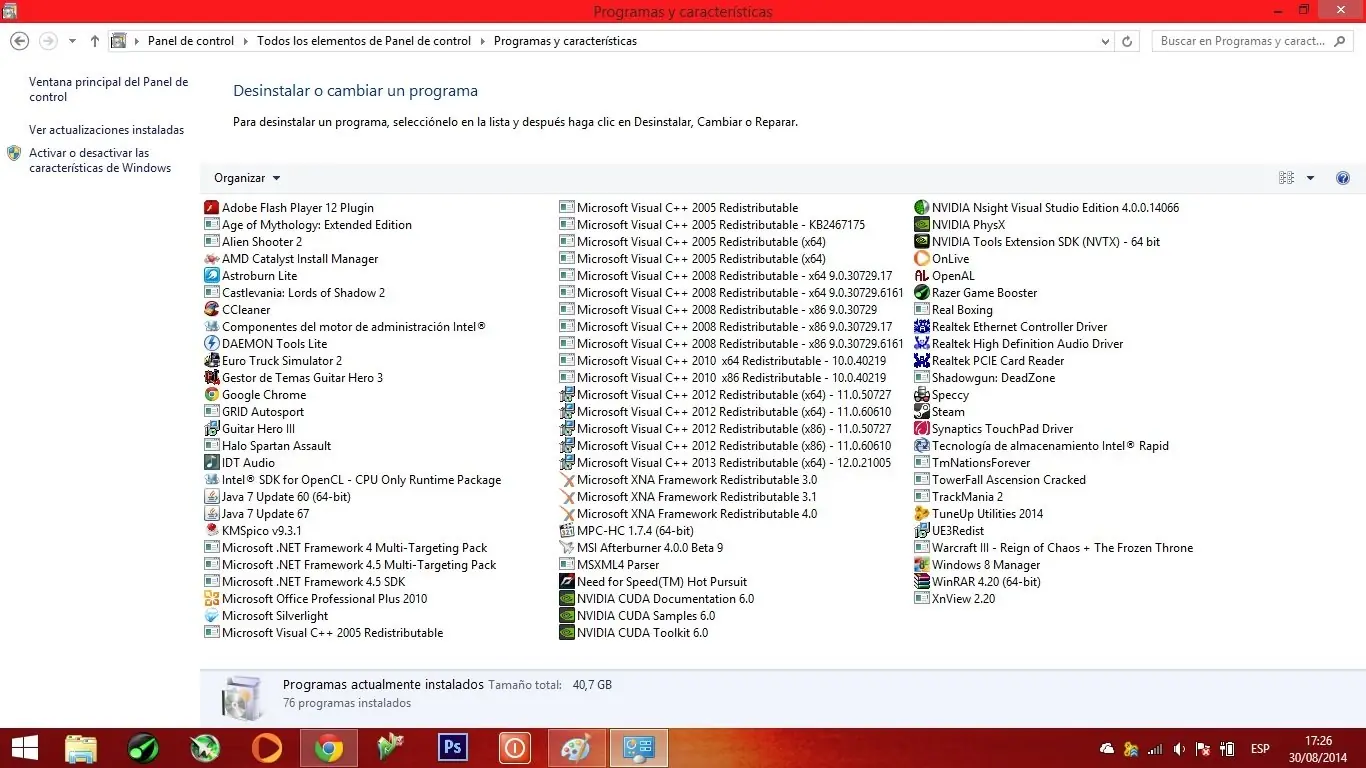Select the OpenAL icon
The height and width of the screenshot is (768, 1366).
pyautogui.click(x=922, y=276)
